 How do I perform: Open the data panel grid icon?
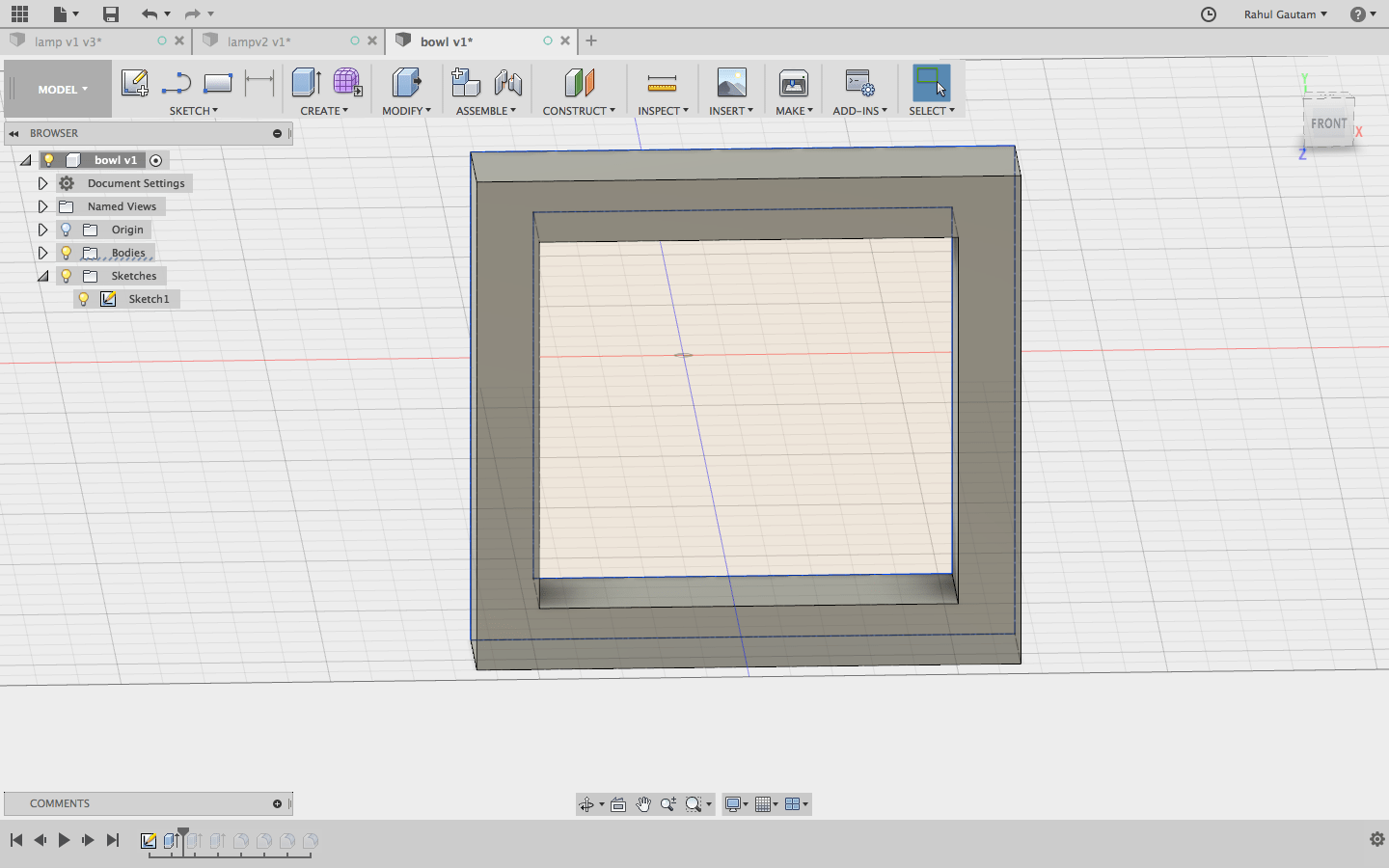(19, 14)
